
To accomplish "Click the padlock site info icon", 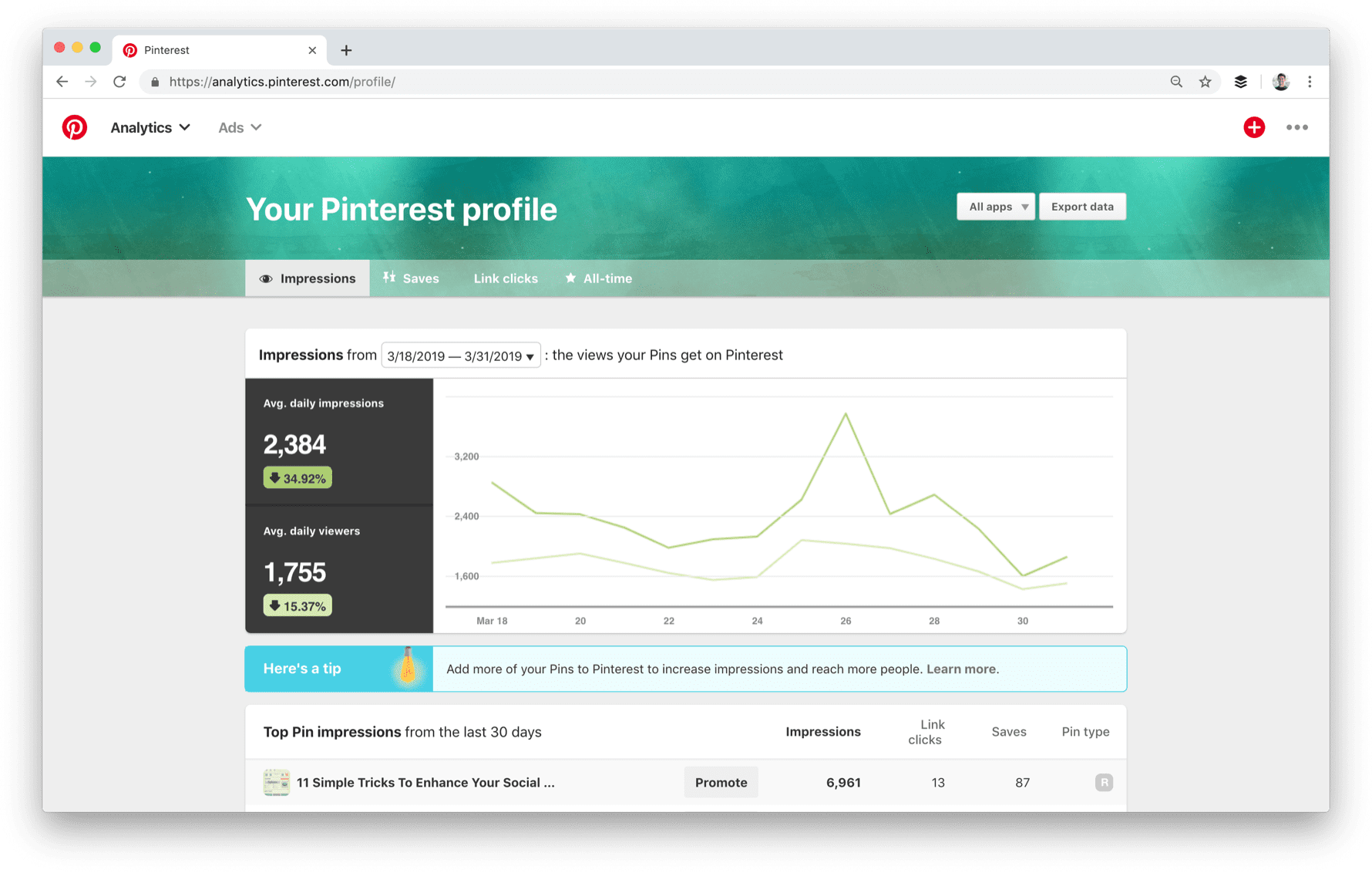I will click(x=155, y=82).
